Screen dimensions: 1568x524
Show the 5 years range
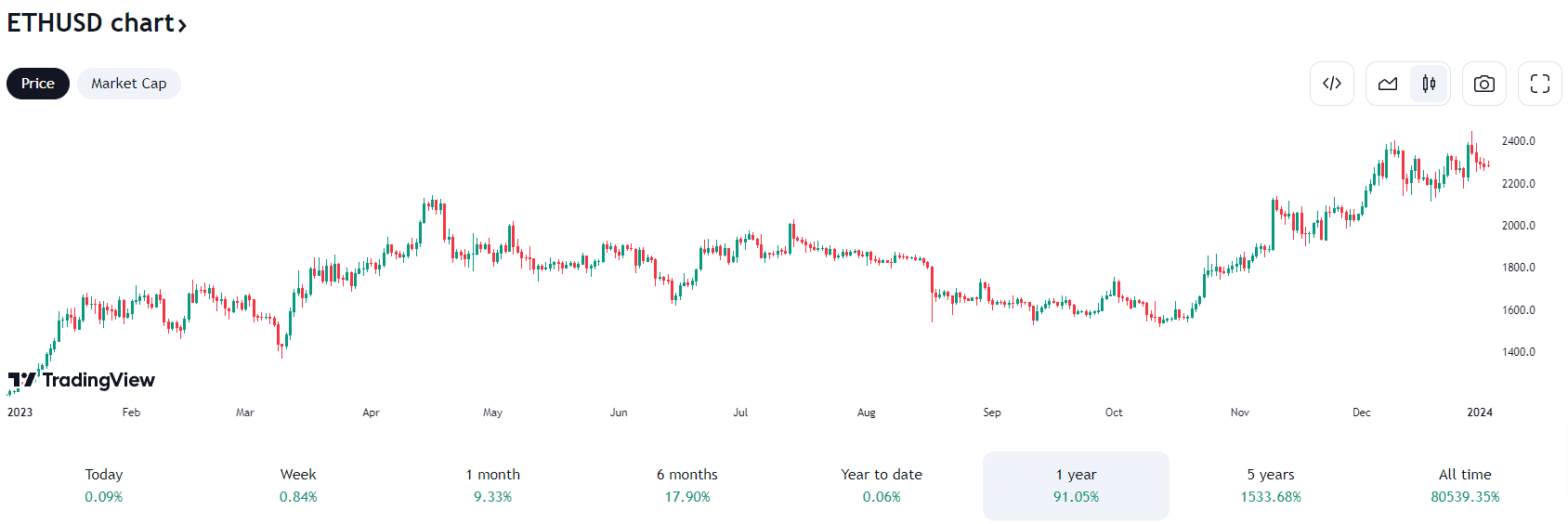coord(1271,485)
